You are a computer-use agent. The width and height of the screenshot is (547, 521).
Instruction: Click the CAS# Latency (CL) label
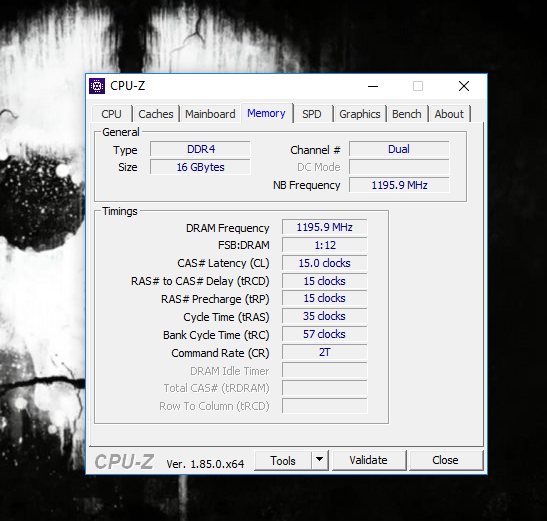coord(223,263)
